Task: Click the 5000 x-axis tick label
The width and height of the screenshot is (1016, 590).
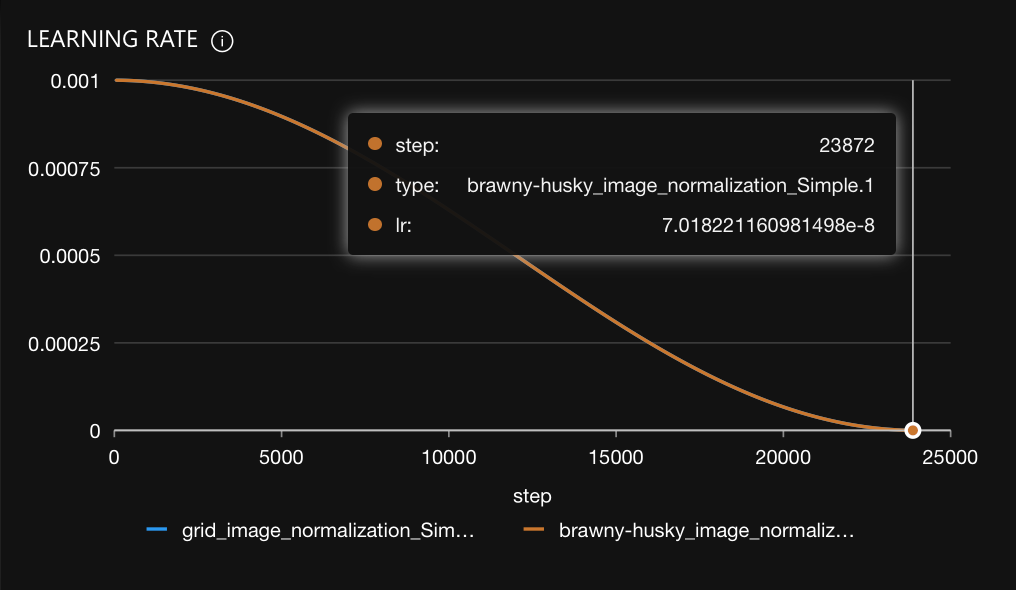Action: (282, 457)
